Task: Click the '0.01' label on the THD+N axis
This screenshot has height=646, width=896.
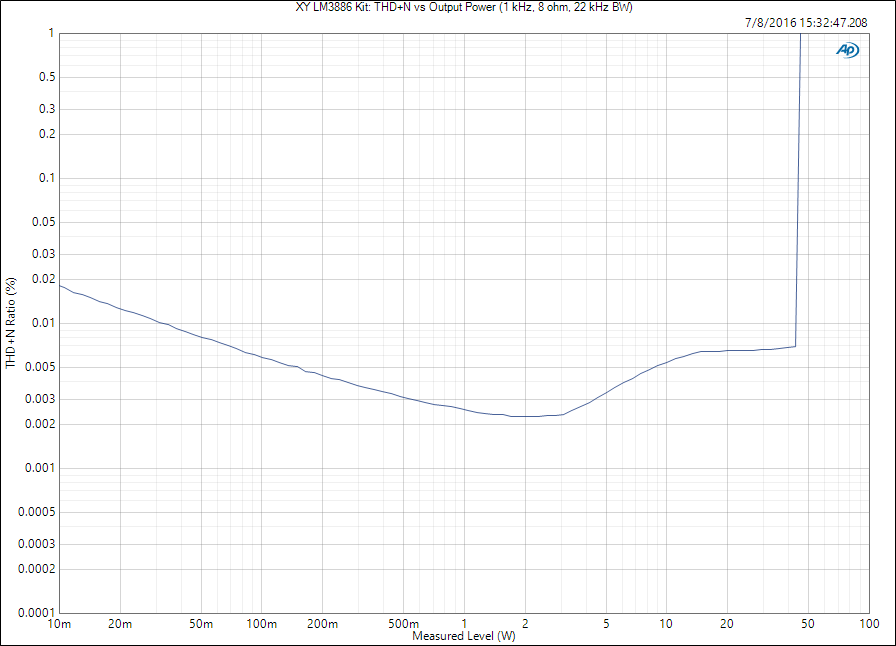Action: tap(44, 323)
